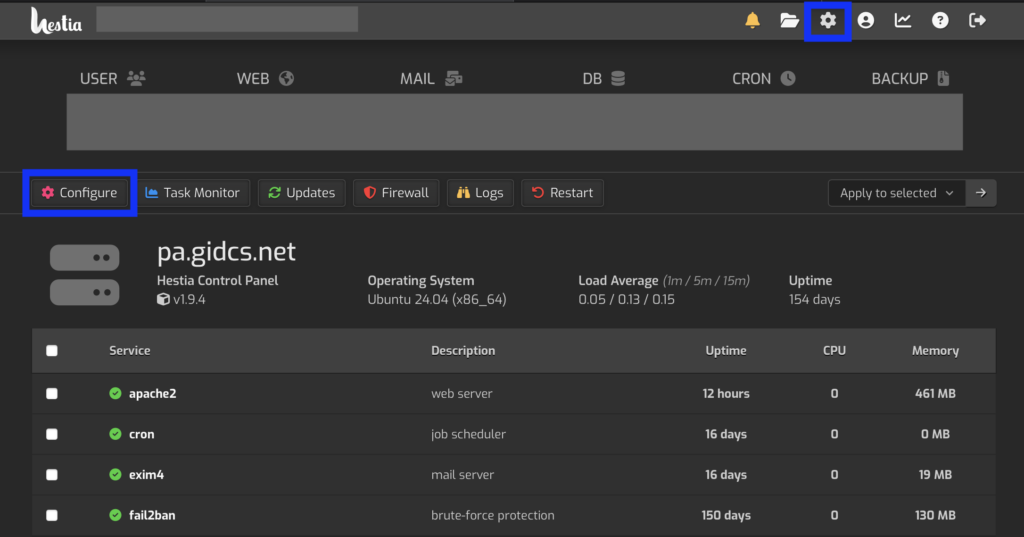Viewport: 1024px width, 537px height.
Task: Open the file manager folder icon
Action: 790,20
